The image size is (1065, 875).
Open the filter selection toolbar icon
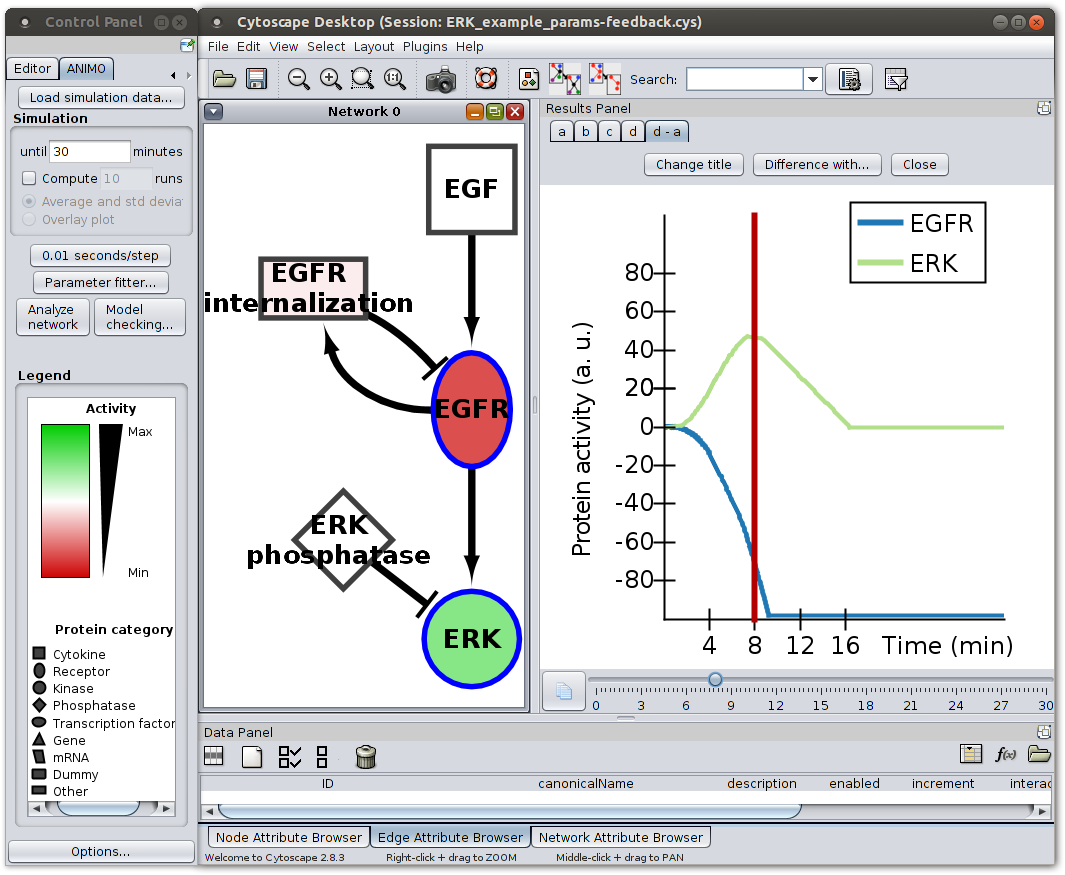tap(897, 79)
